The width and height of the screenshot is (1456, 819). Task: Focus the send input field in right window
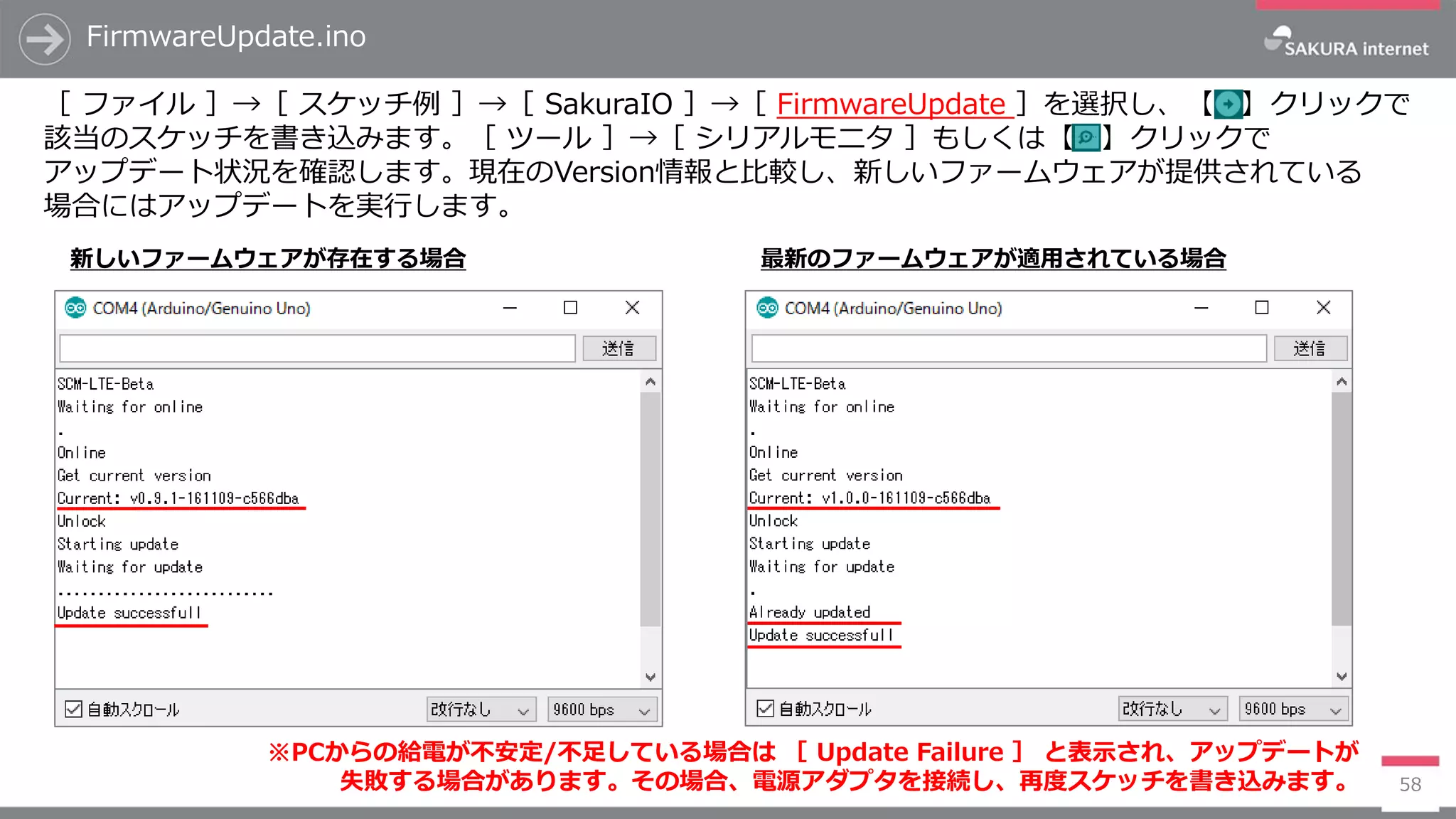coord(1009,348)
